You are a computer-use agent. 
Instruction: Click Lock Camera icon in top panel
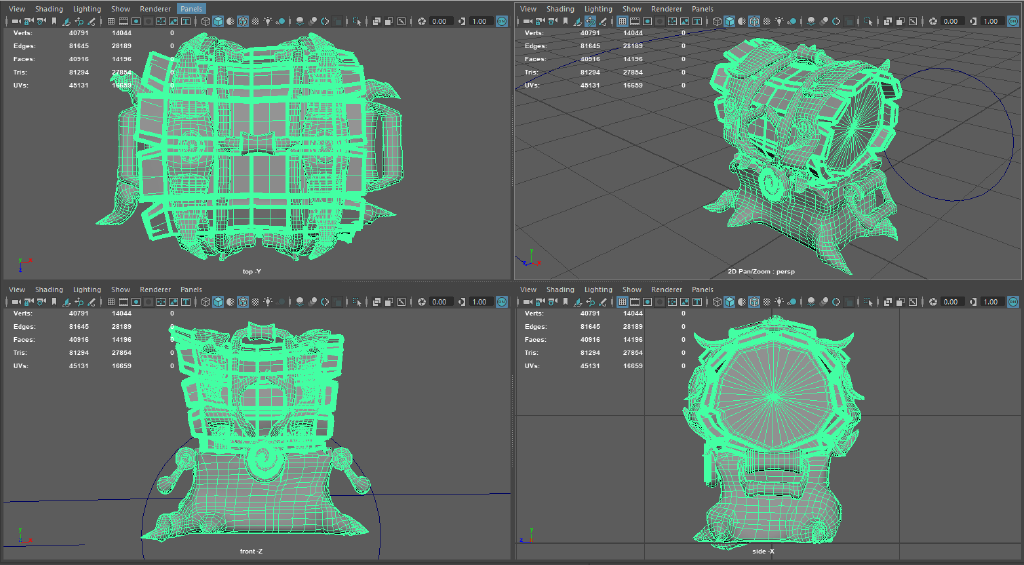(x=28, y=21)
